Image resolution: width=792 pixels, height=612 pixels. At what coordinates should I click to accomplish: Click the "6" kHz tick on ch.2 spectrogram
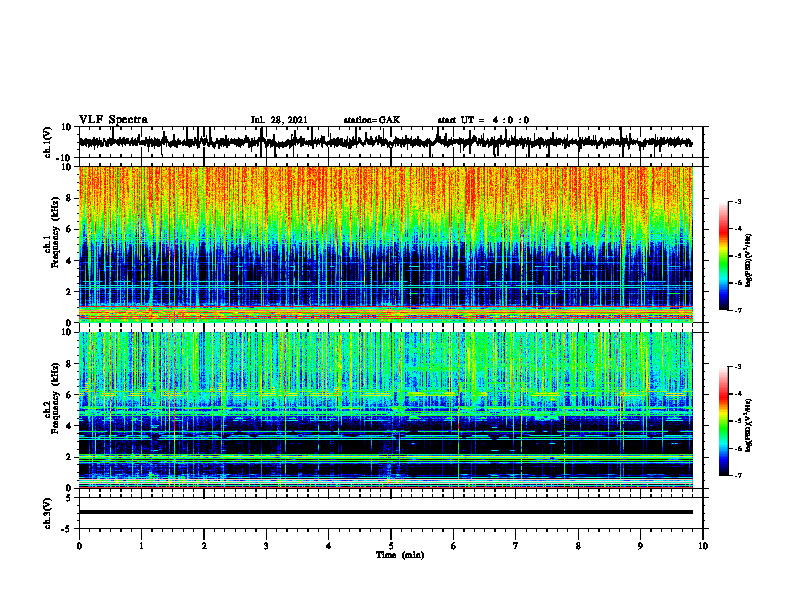pyautogui.click(x=69, y=395)
